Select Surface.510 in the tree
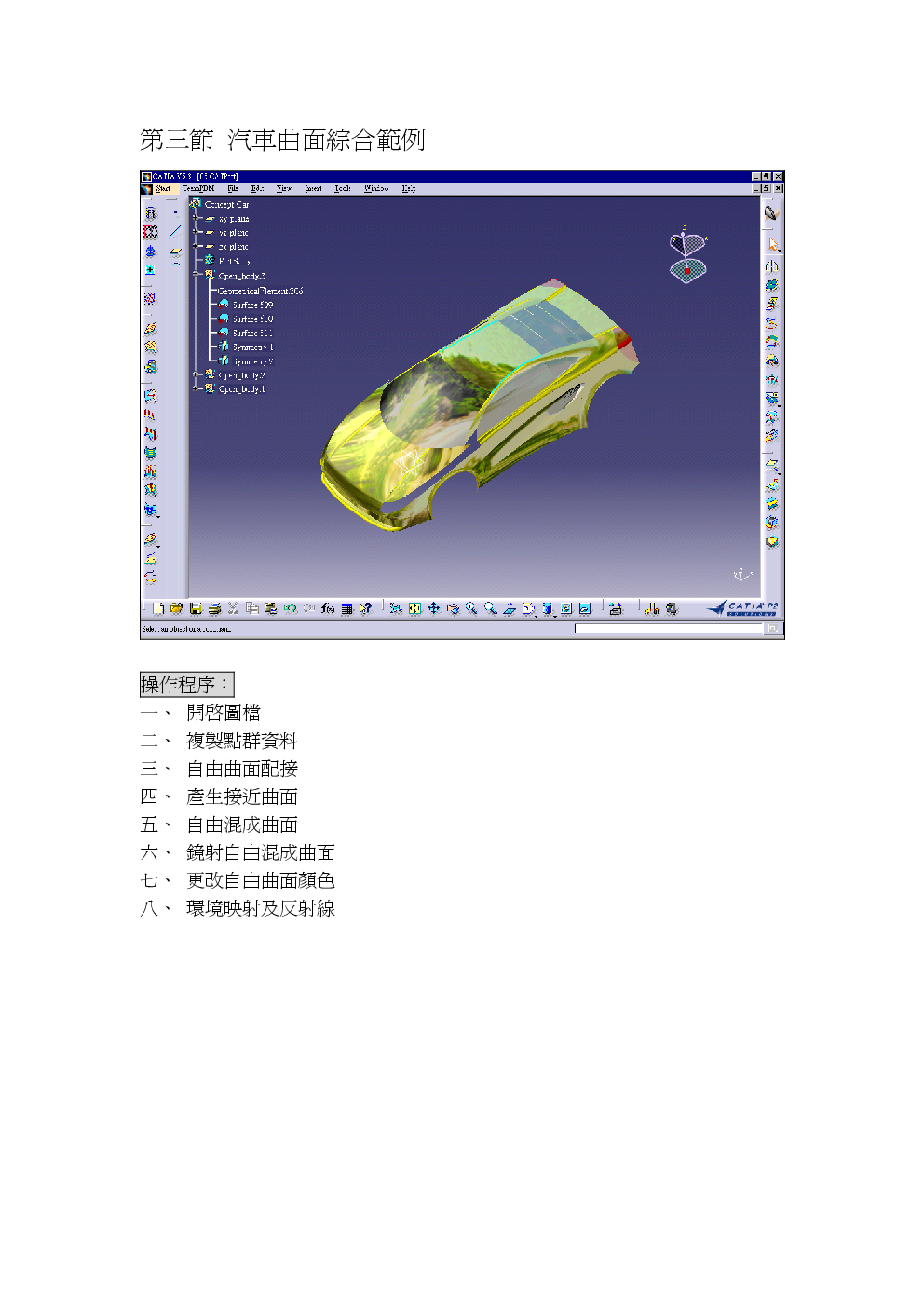 click(x=252, y=319)
